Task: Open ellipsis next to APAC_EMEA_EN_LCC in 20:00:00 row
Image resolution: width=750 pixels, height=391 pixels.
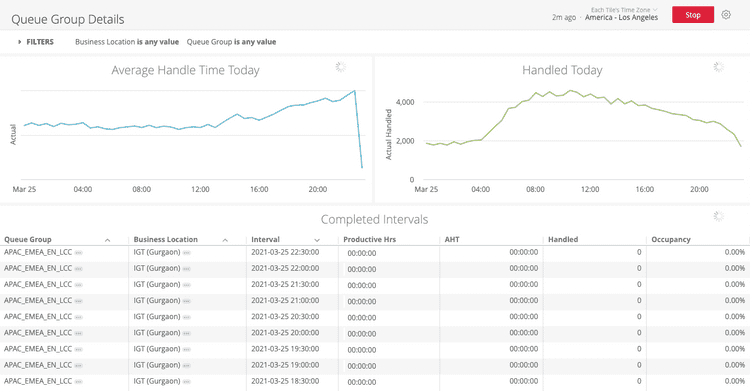Action: click(78, 334)
